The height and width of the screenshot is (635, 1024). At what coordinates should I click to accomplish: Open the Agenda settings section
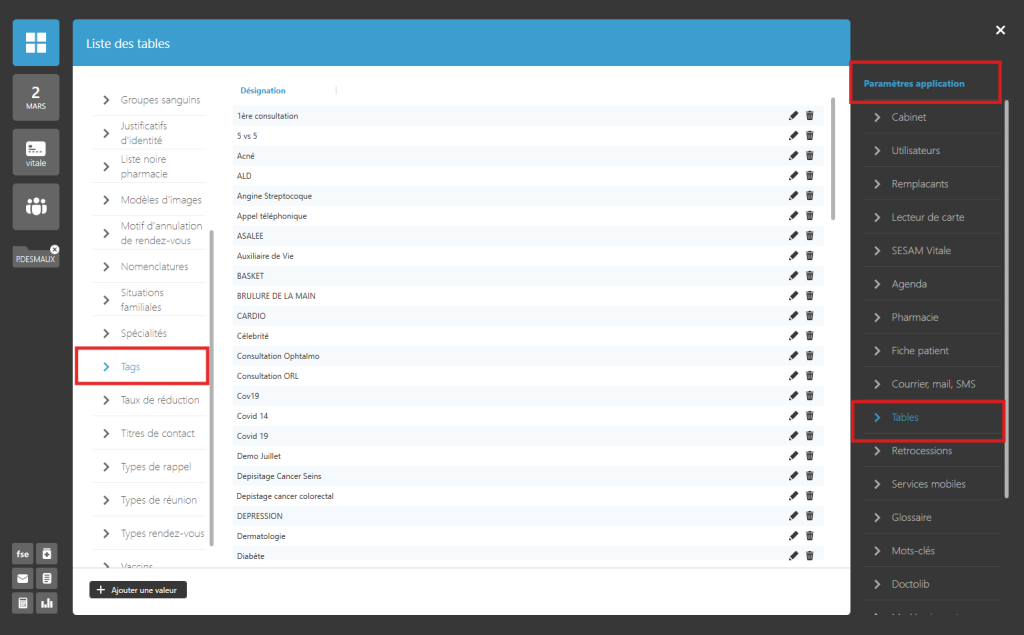pos(909,284)
